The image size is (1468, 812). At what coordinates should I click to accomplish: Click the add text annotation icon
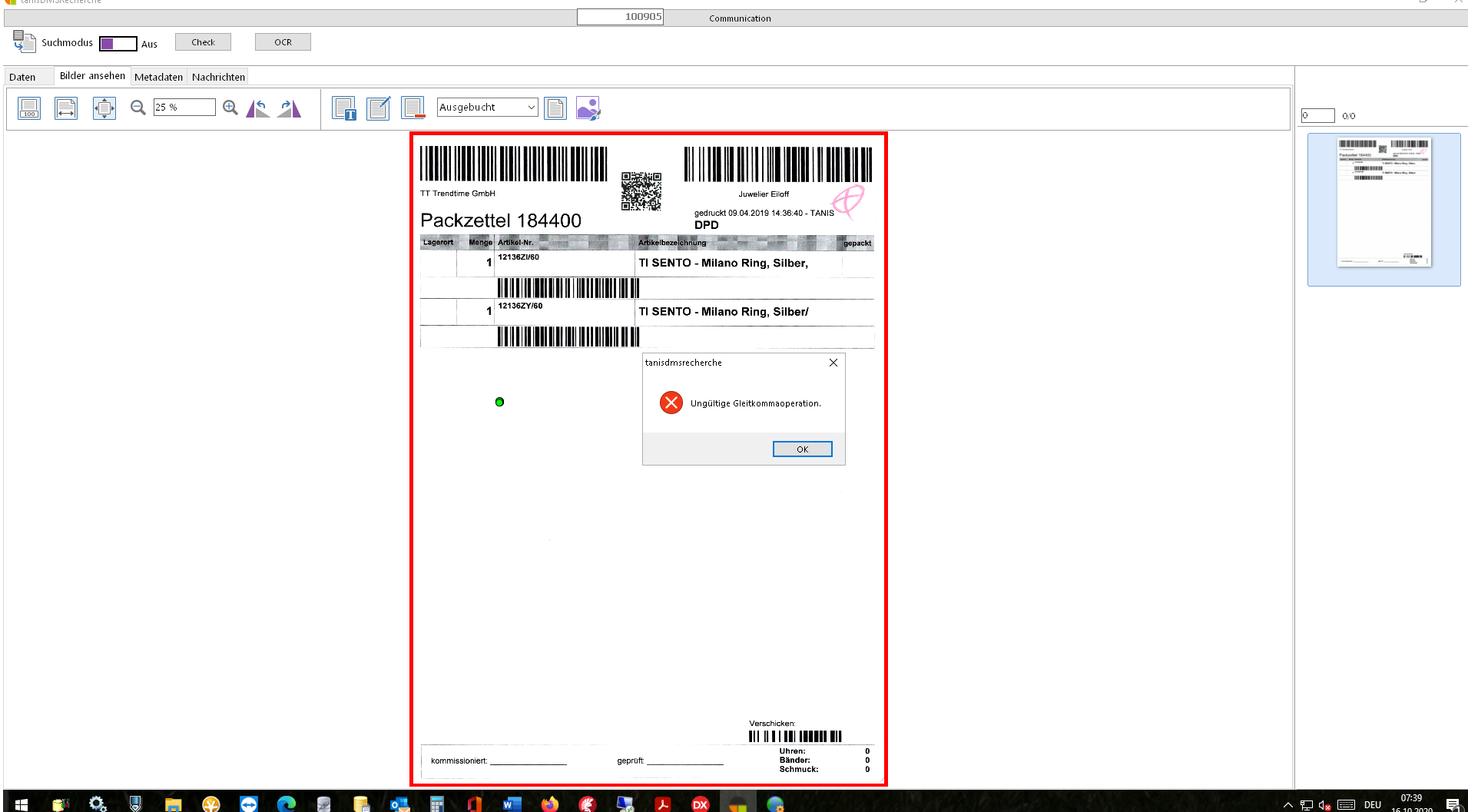(344, 108)
